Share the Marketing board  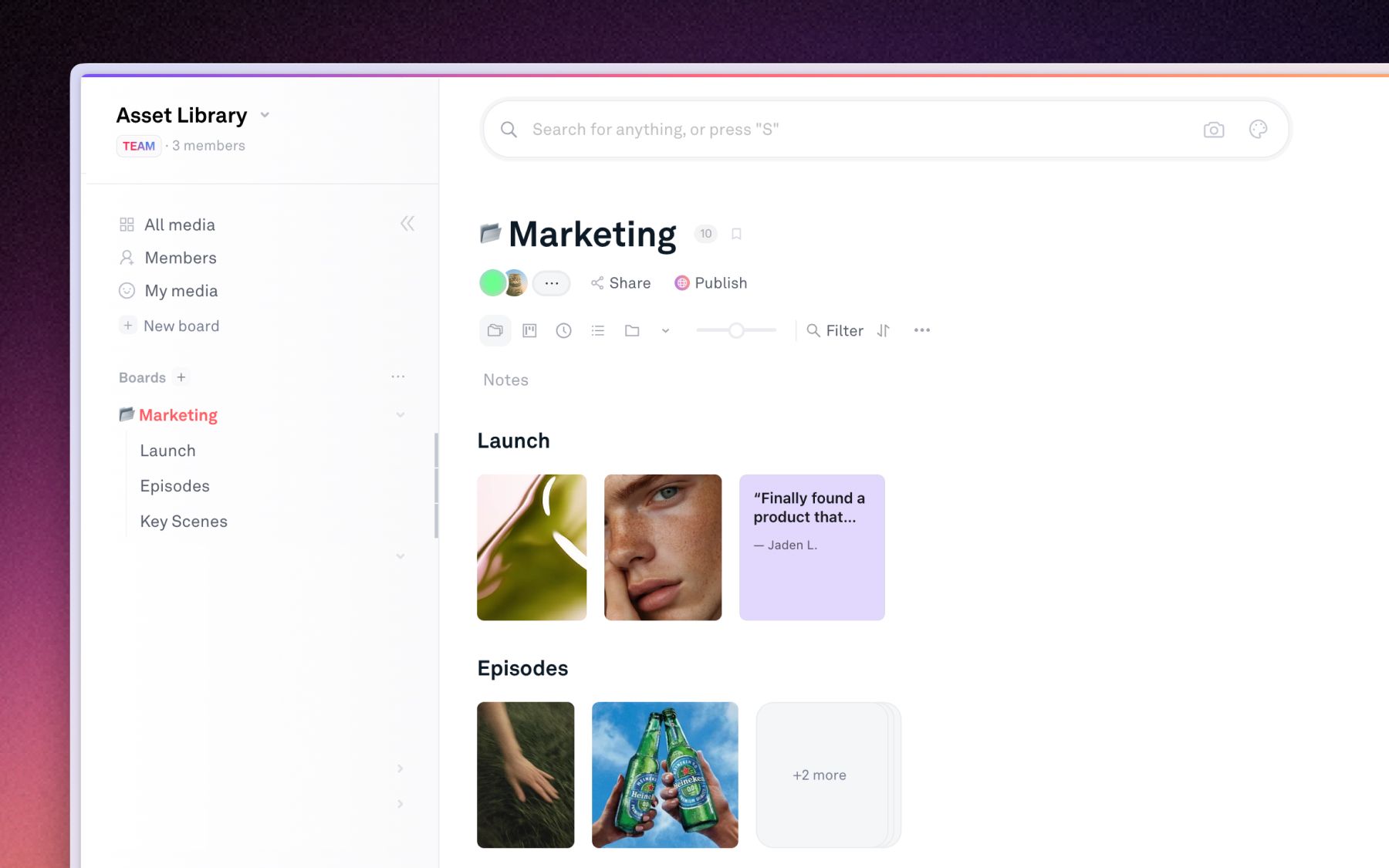pos(620,283)
